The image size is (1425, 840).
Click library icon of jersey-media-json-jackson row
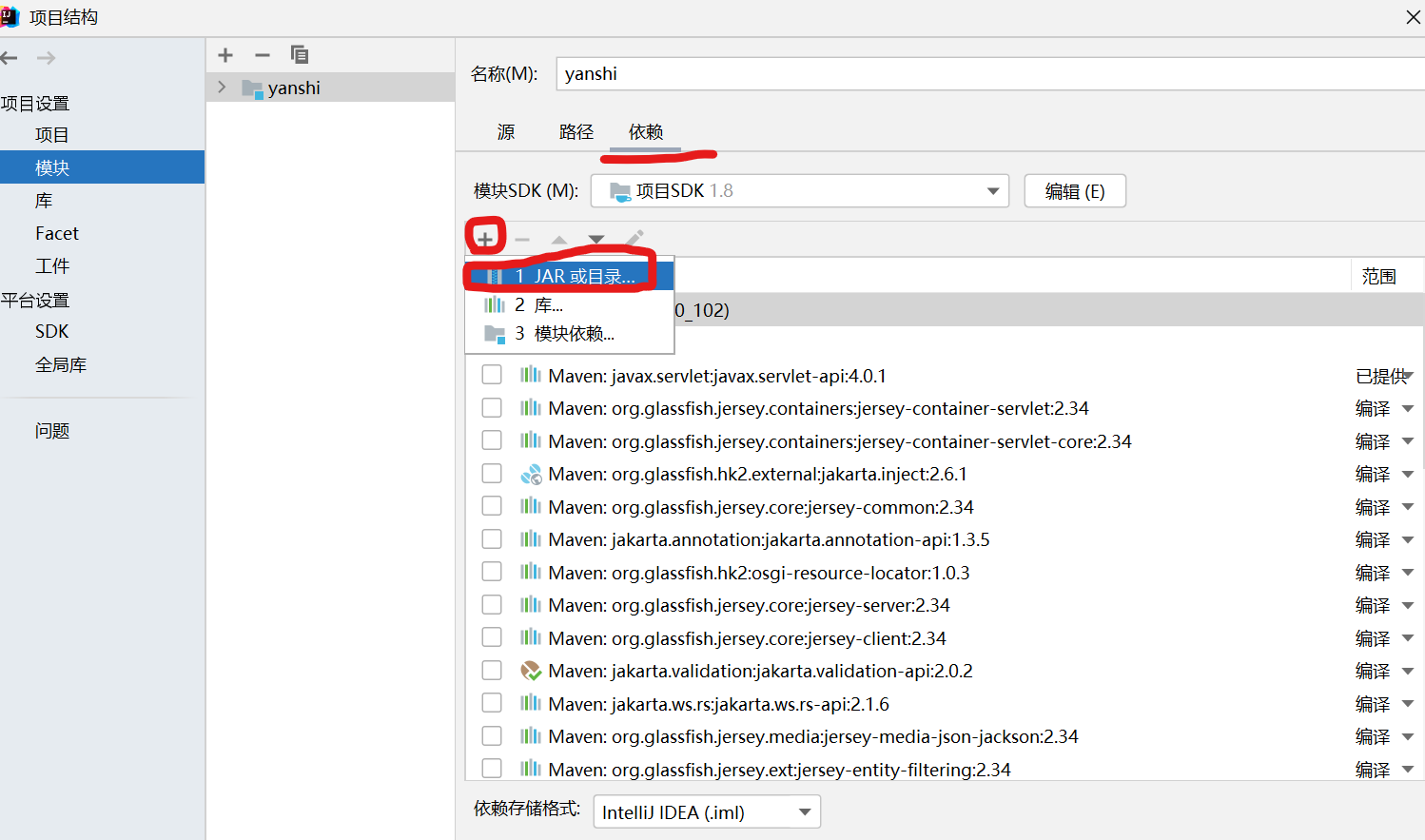[531, 736]
